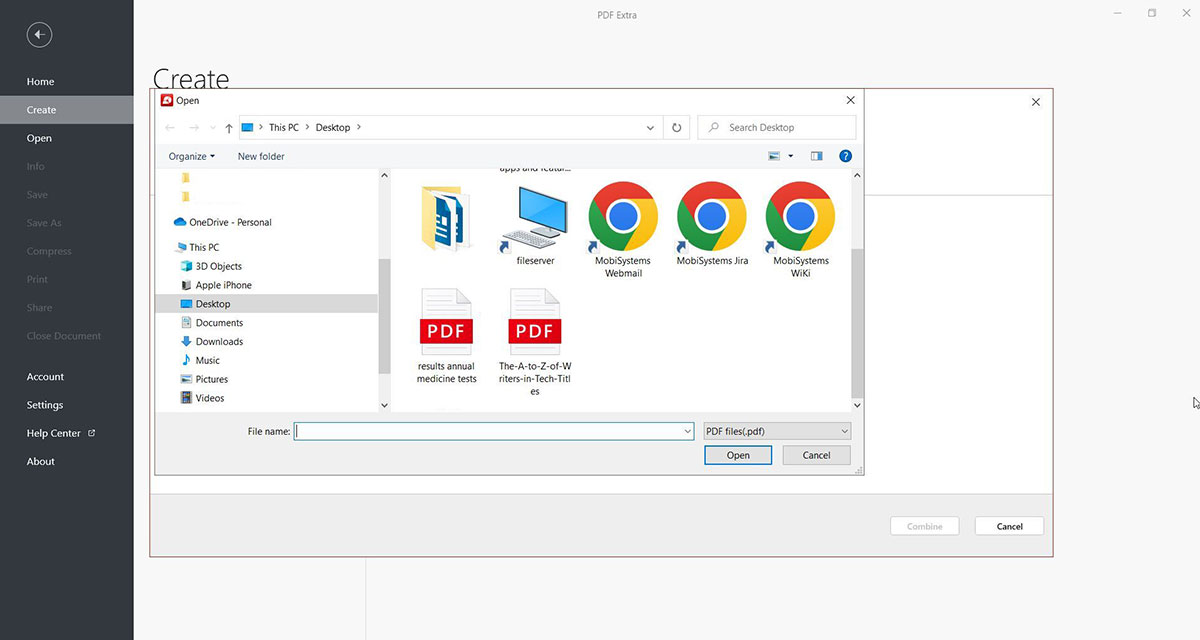Click the up-one-level arrow icon

228,127
